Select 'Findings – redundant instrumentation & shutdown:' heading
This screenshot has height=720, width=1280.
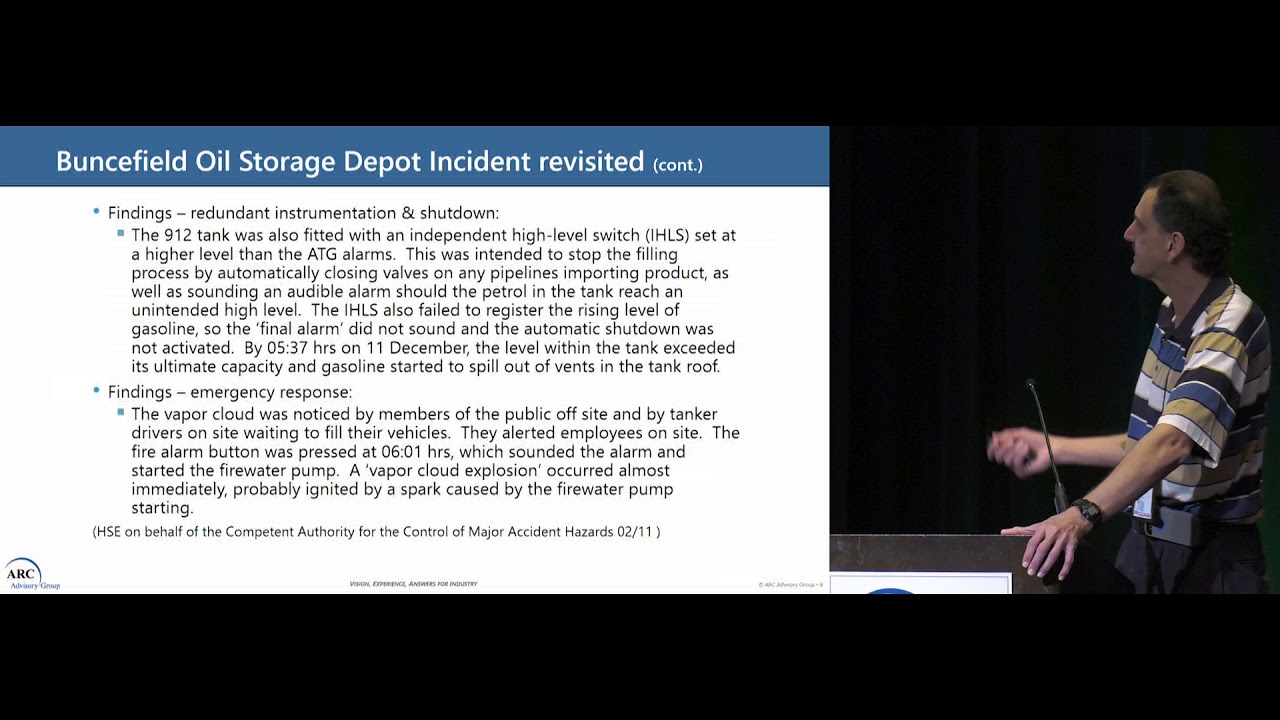pyautogui.click(x=303, y=213)
